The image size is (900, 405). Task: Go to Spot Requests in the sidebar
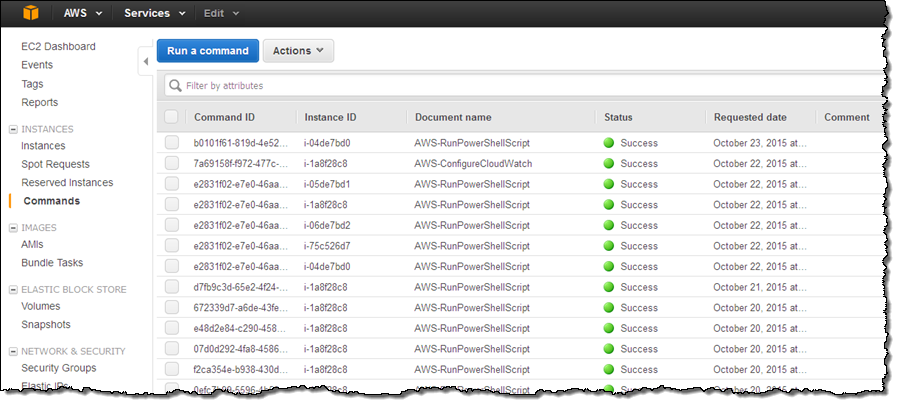point(55,164)
